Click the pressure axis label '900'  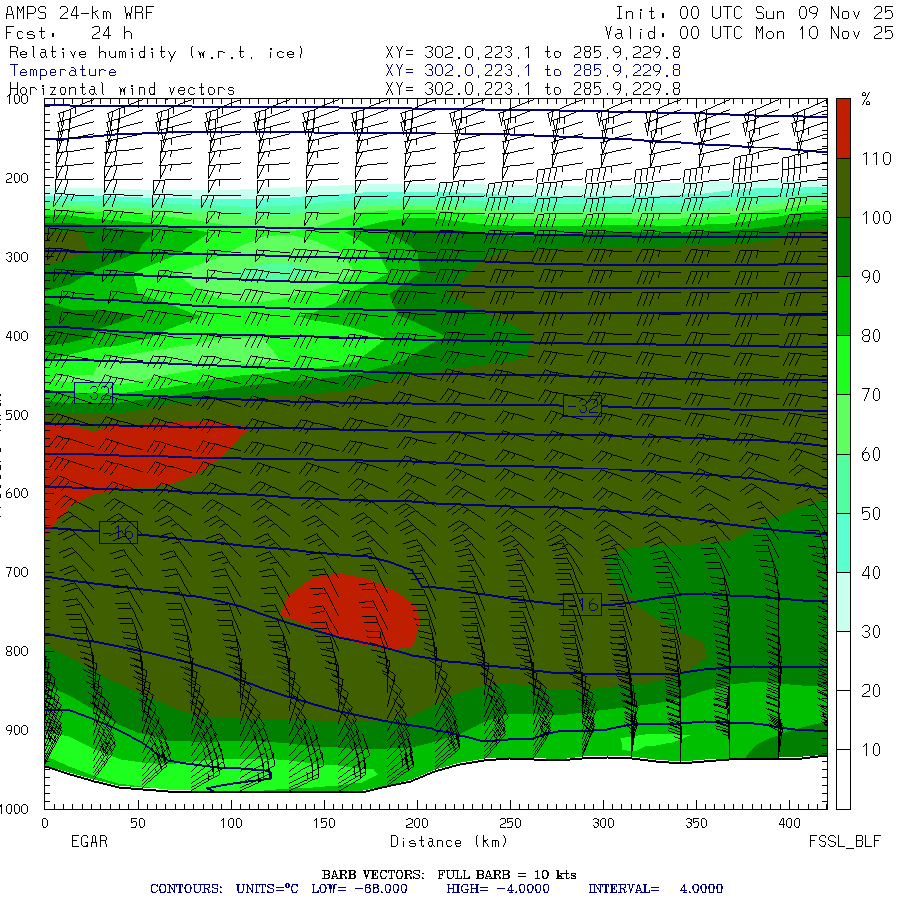click(x=17, y=730)
